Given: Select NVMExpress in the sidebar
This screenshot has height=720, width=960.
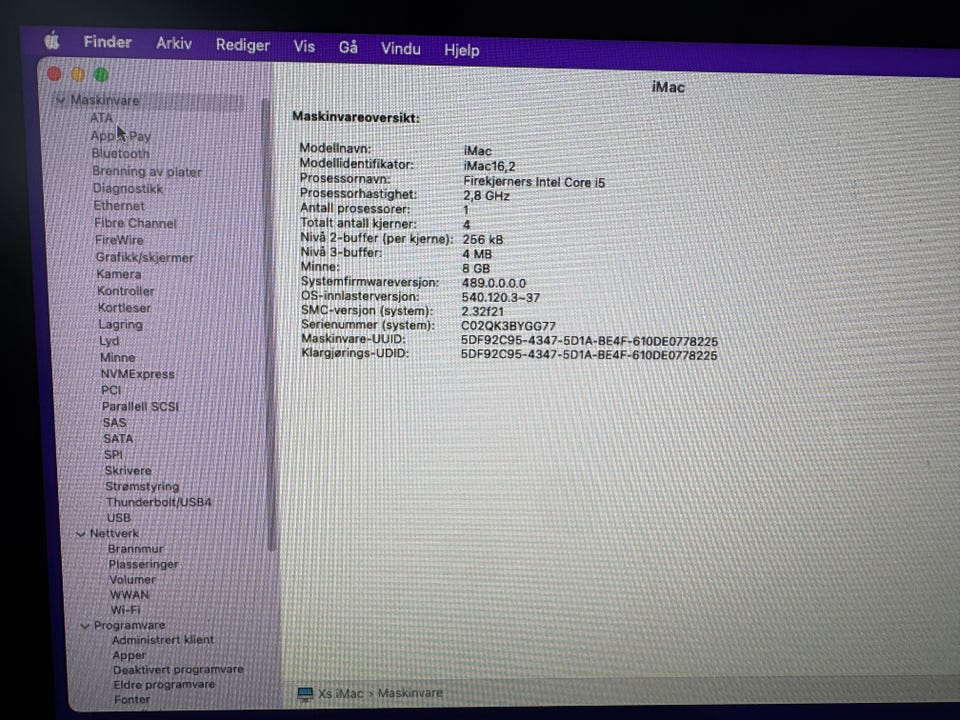Looking at the screenshot, I should tap(138, 373).
